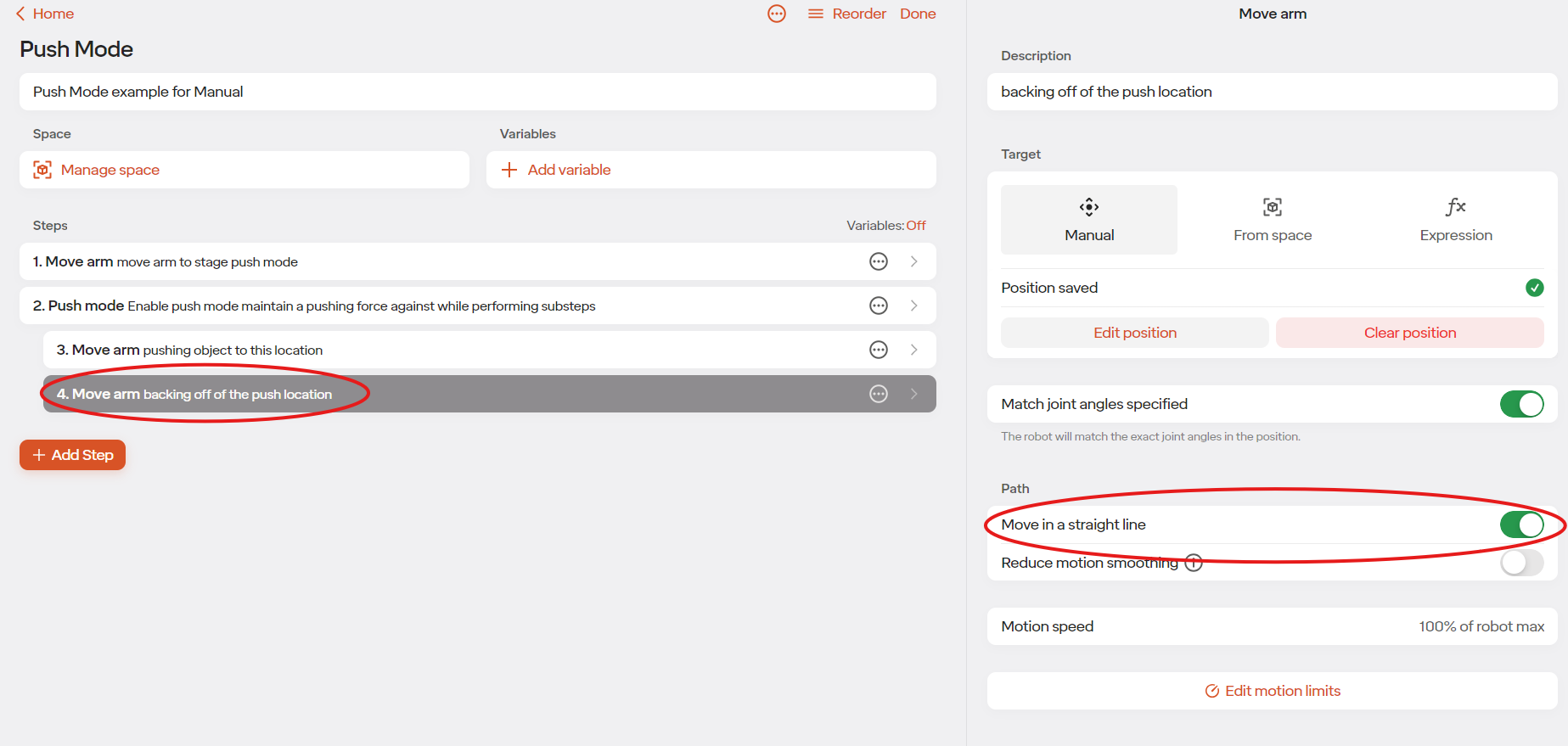Expand step 4 Move arm chevron
The image size is (1568, 746).
[x=914, y=394]
